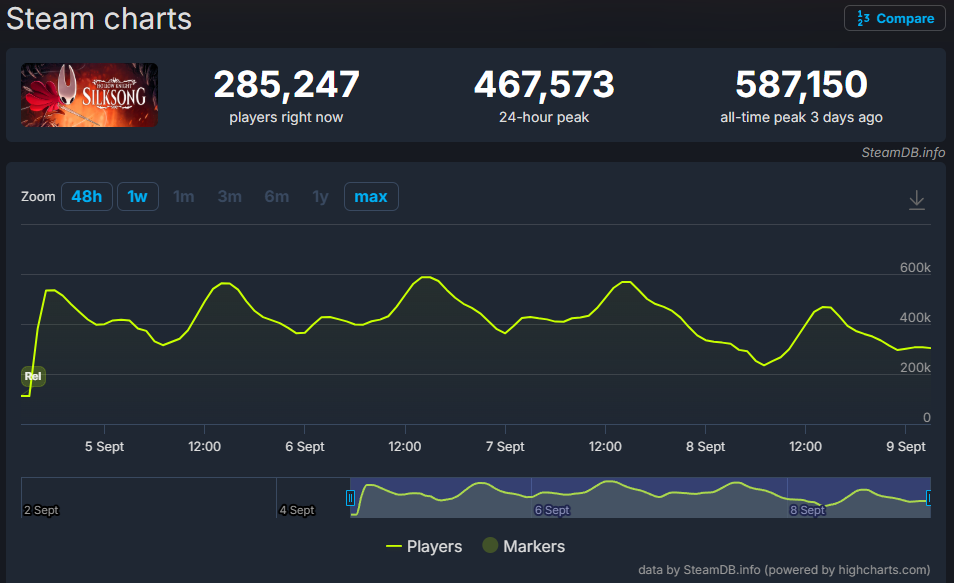This screenshot has height=583, width=954.
Task: Pick the 3m zoom option
Action: point(230,197)
